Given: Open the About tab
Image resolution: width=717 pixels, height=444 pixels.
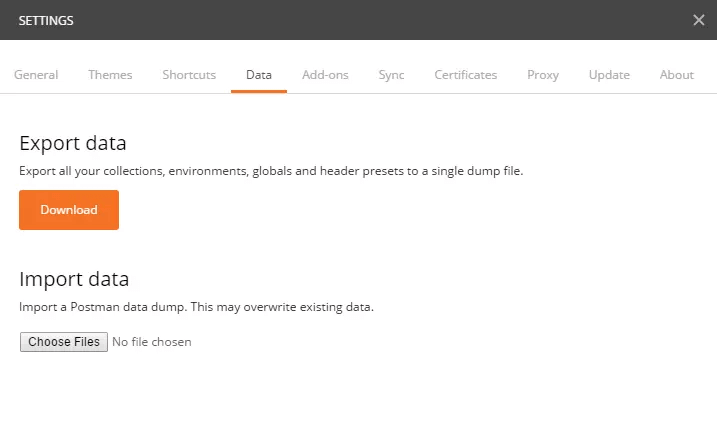Looking at the screenshot, I should [x=677, y=75].
